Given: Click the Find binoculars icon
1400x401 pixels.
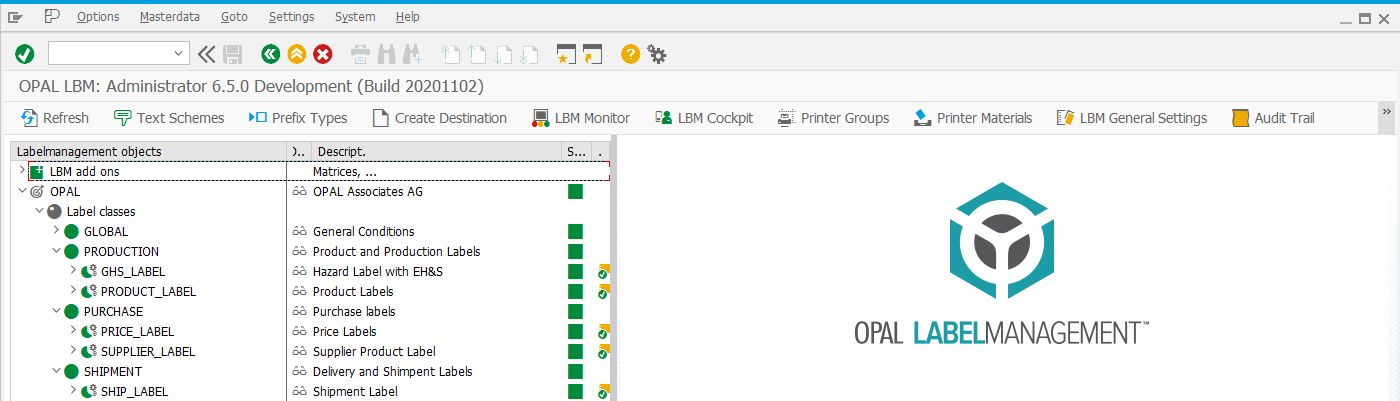Looking at the screenshot, I should tap(387, 54).
